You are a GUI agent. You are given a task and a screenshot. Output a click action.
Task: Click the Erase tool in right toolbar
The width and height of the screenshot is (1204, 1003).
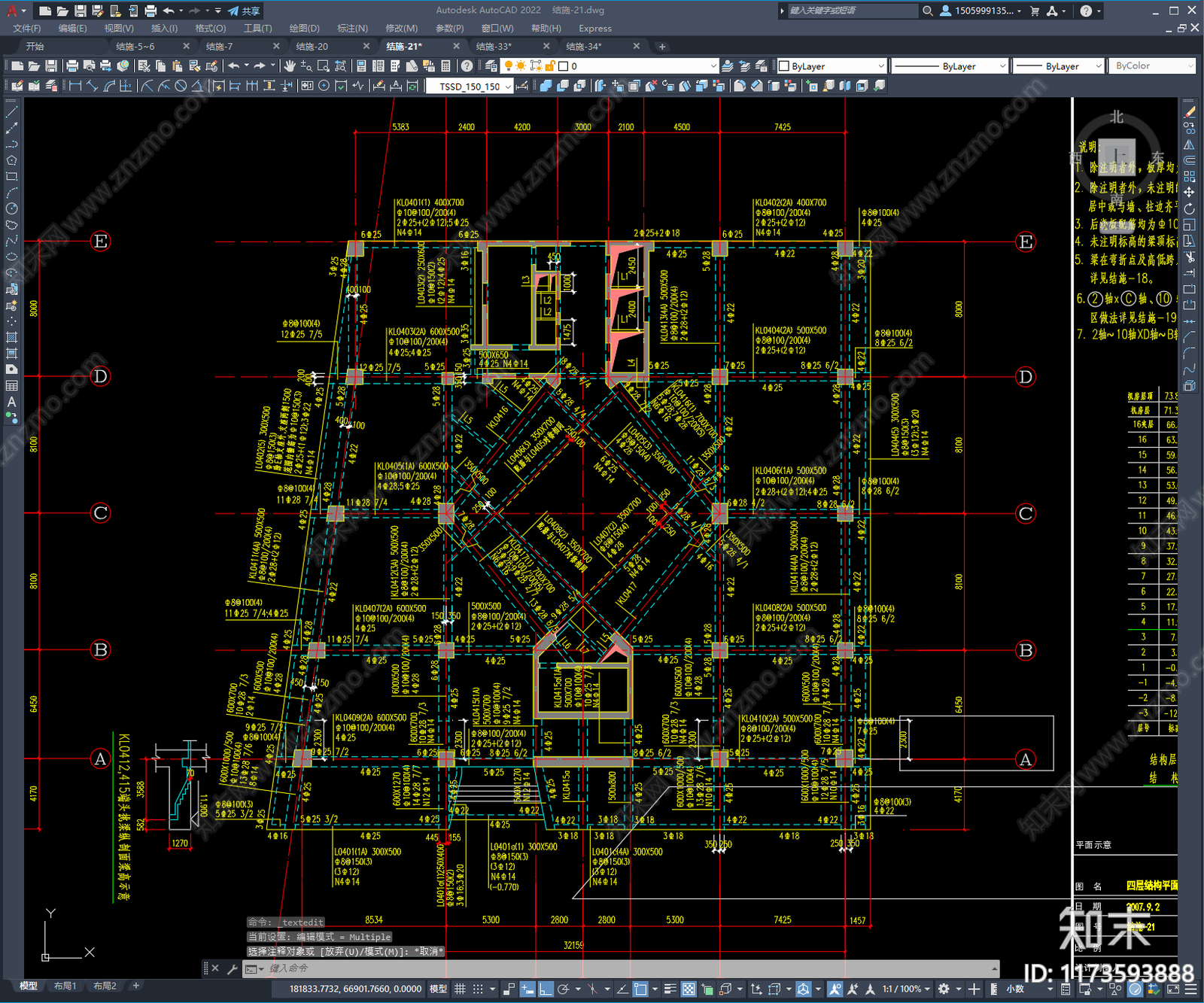point(1189,112)
